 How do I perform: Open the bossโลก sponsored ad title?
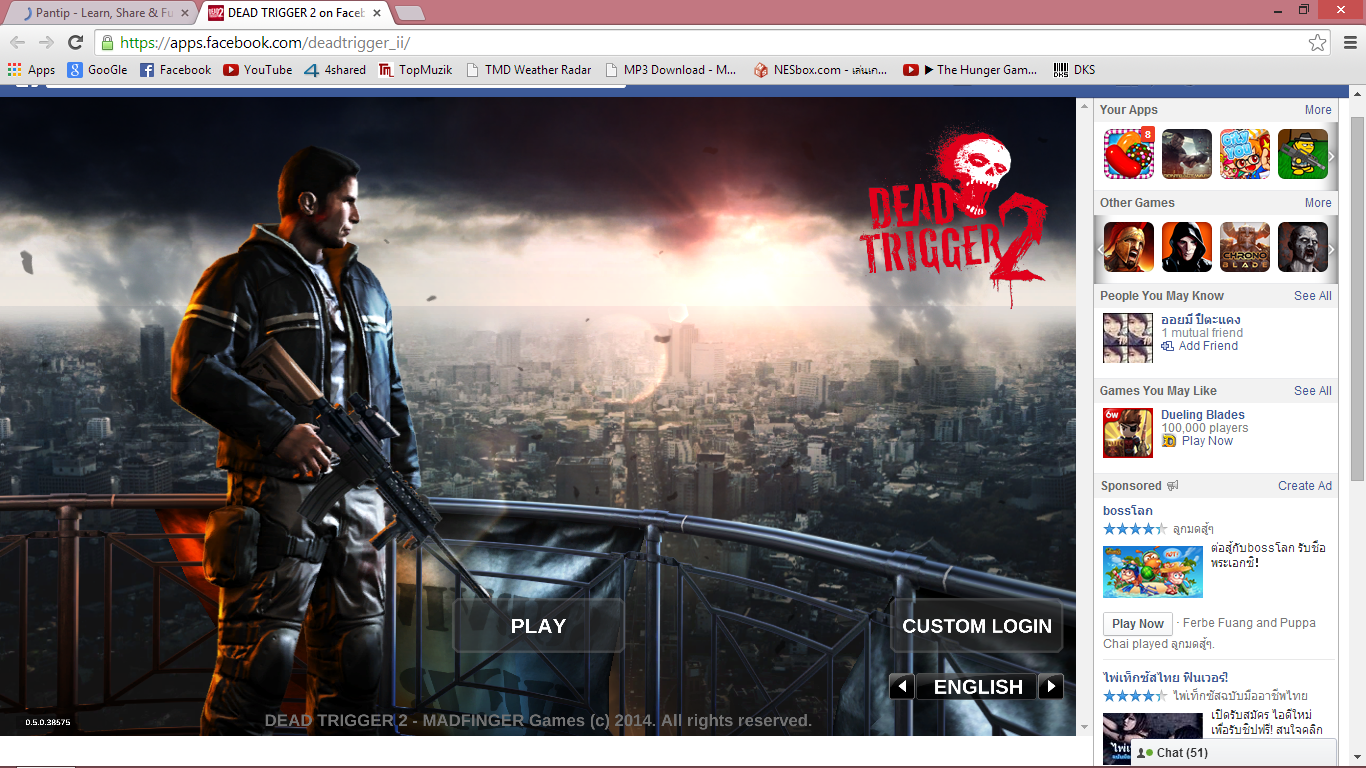click(x=1128, y=511)
